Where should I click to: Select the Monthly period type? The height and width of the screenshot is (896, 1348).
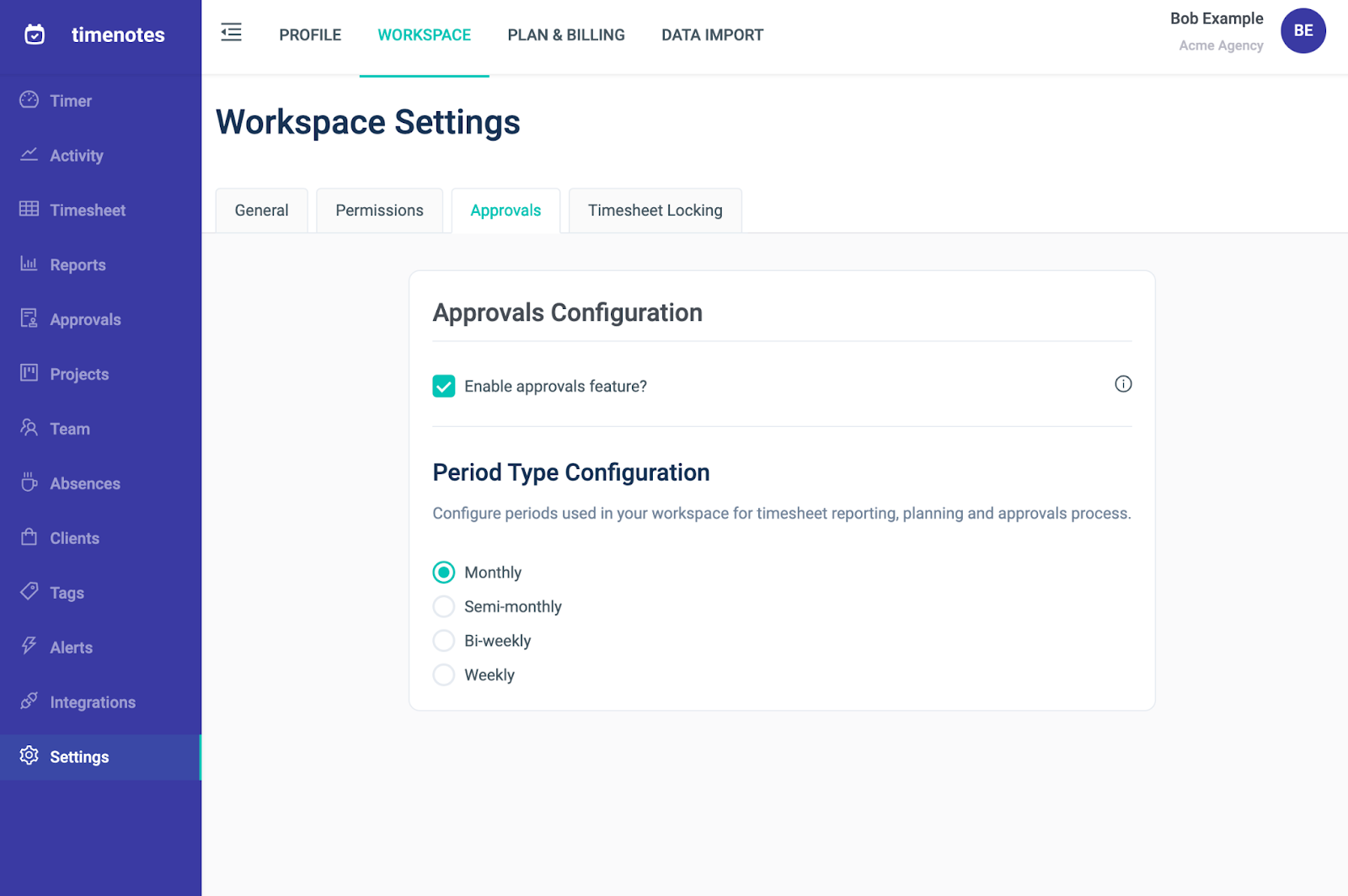point(444,573)
